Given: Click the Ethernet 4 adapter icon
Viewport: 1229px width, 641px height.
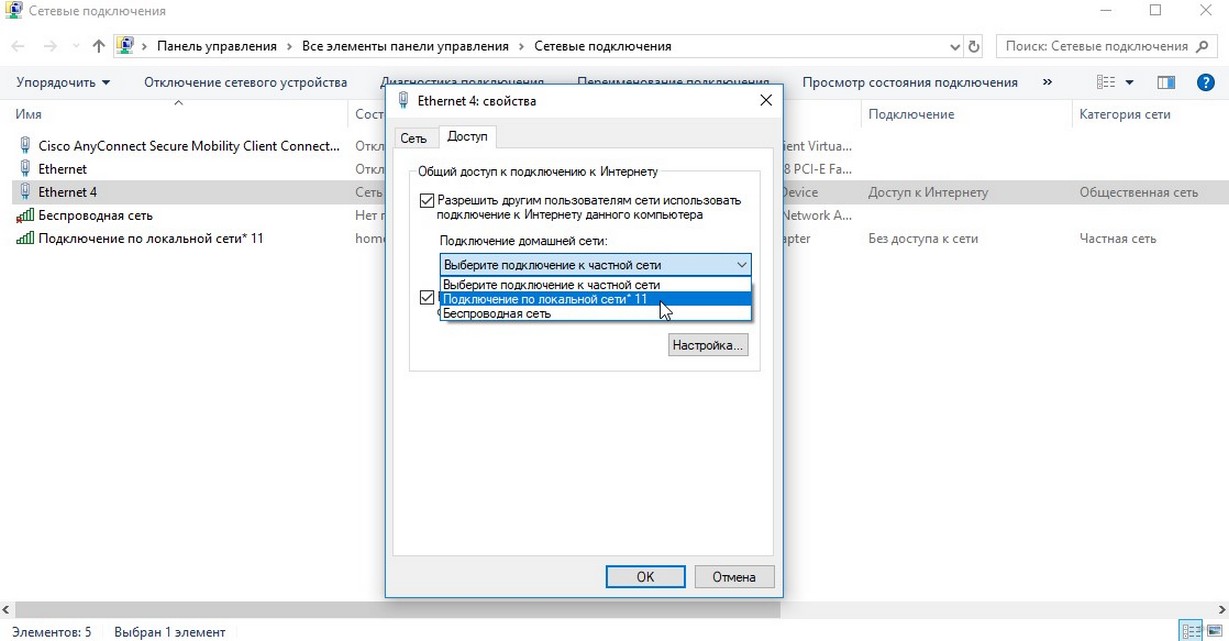Looking at the screenshot, I should [x=25, y=192].
